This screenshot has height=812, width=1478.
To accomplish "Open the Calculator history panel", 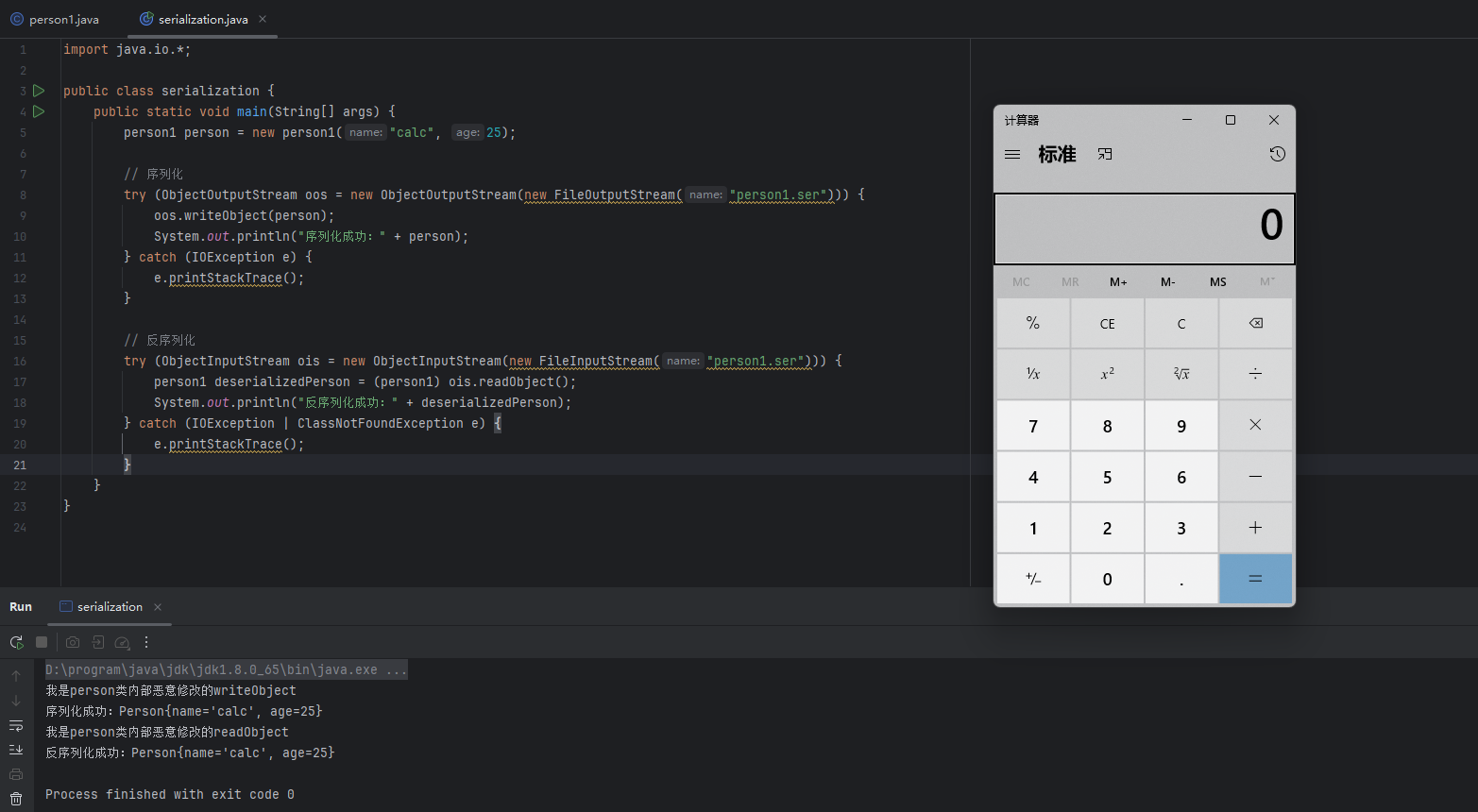I will click(x=1277, y=154).
